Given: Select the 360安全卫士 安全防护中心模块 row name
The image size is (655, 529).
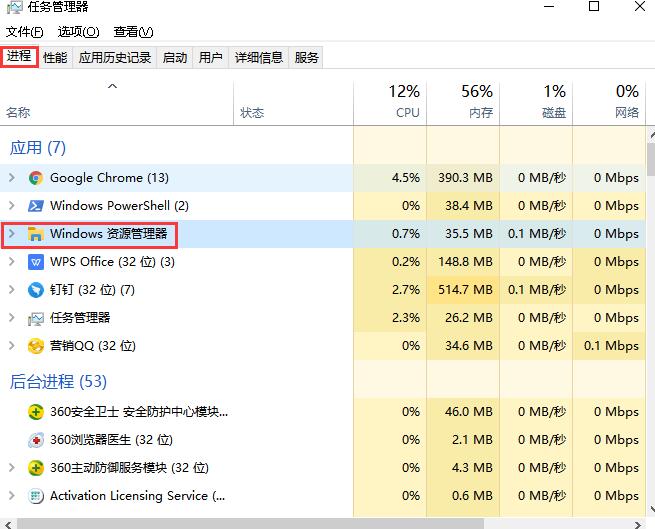Looking at the screenshot, I should (139, 412).
